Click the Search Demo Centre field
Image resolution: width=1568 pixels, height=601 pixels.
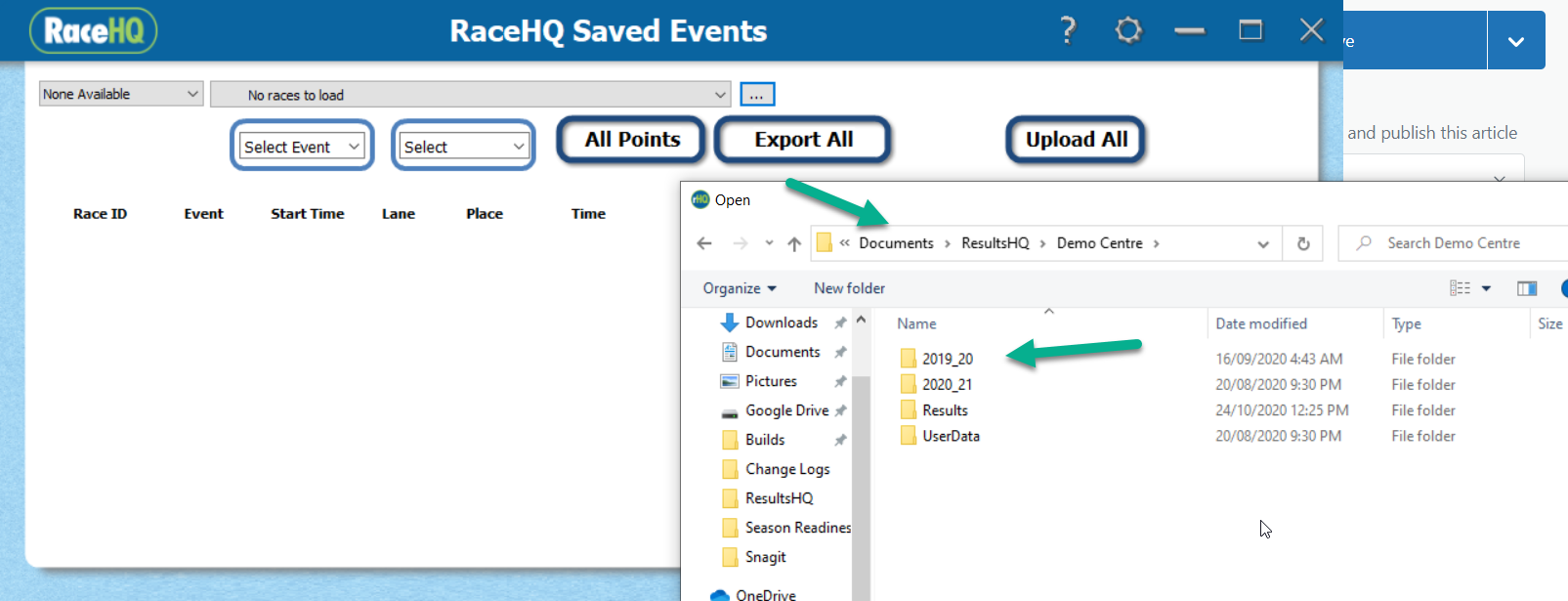coord(1454,243)
